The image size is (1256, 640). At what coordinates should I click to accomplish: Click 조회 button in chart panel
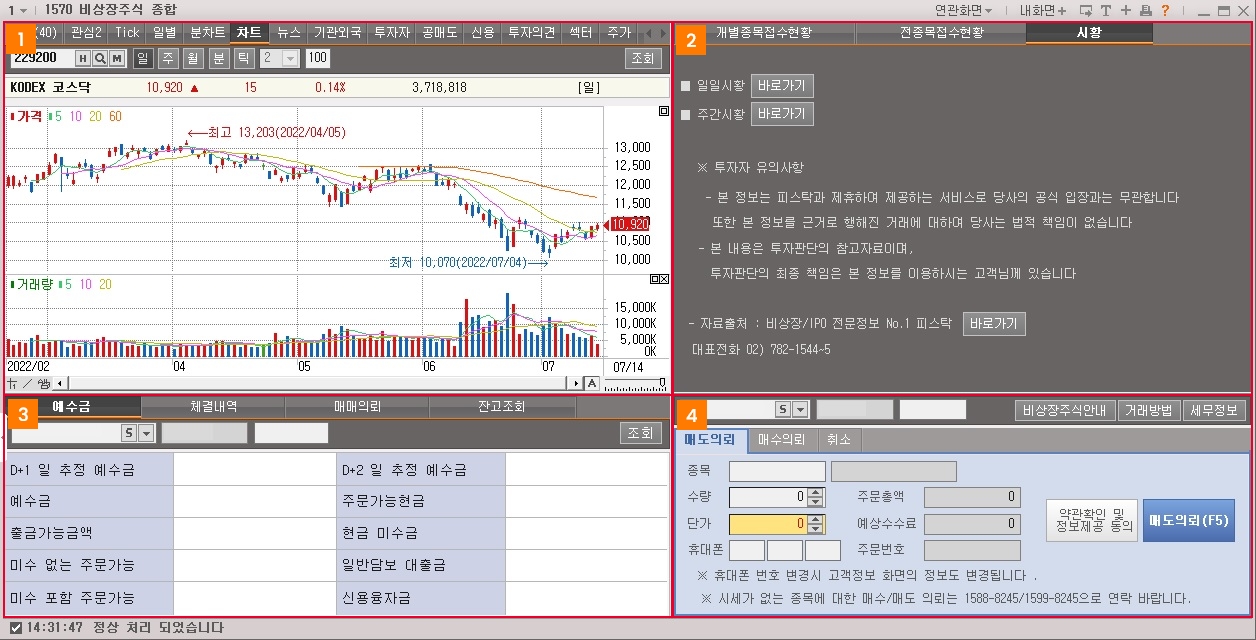(641, 58)
